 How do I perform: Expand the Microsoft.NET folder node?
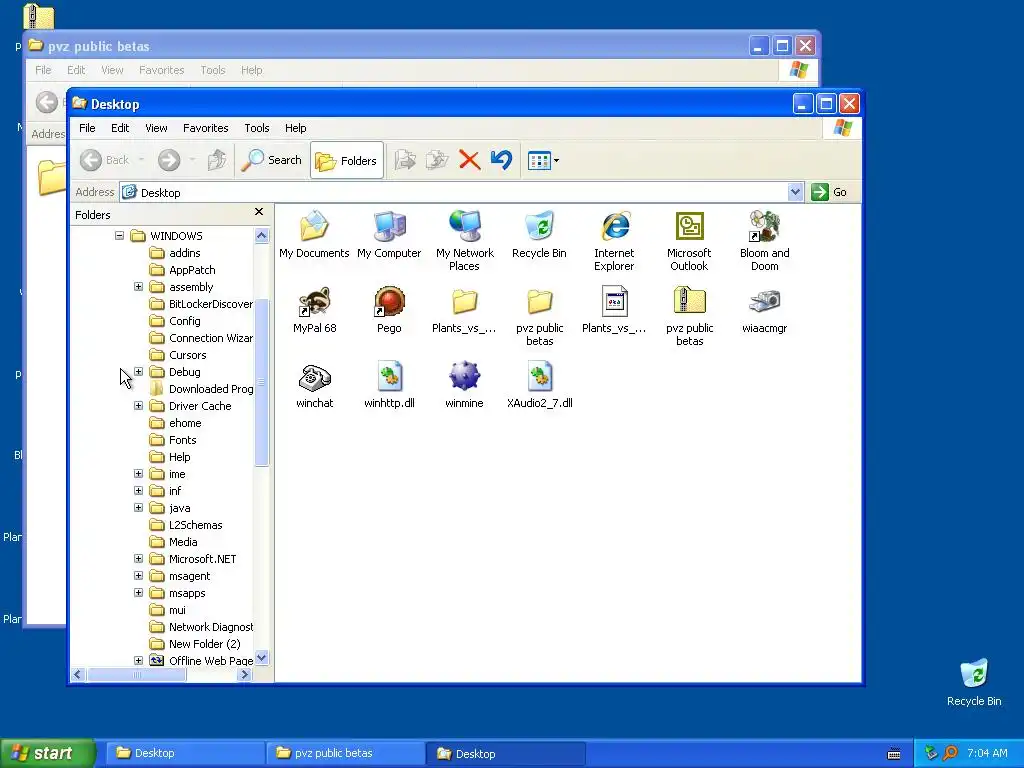point(138,558)
